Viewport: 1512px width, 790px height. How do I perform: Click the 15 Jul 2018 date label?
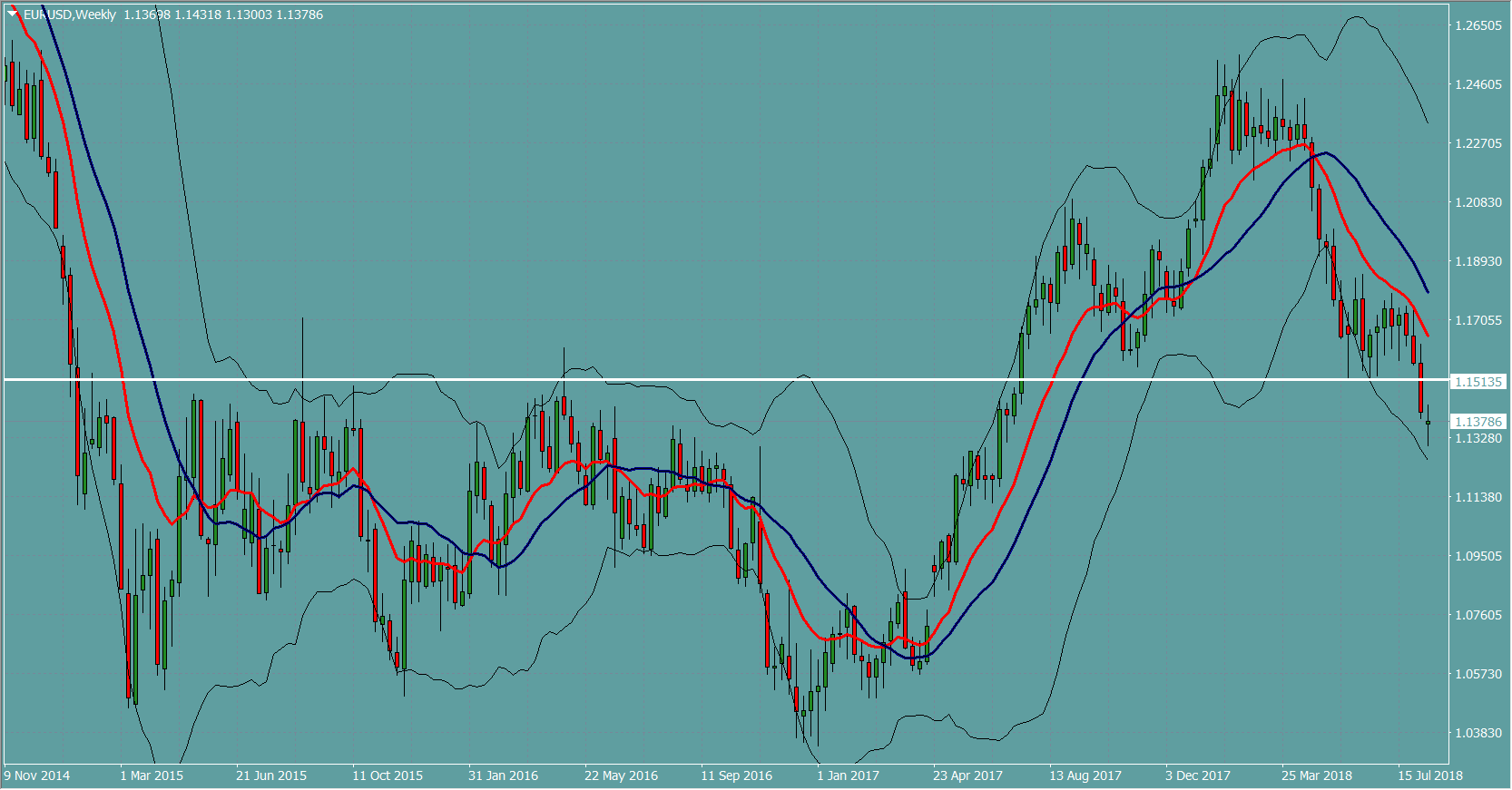tap(1429, 775)
